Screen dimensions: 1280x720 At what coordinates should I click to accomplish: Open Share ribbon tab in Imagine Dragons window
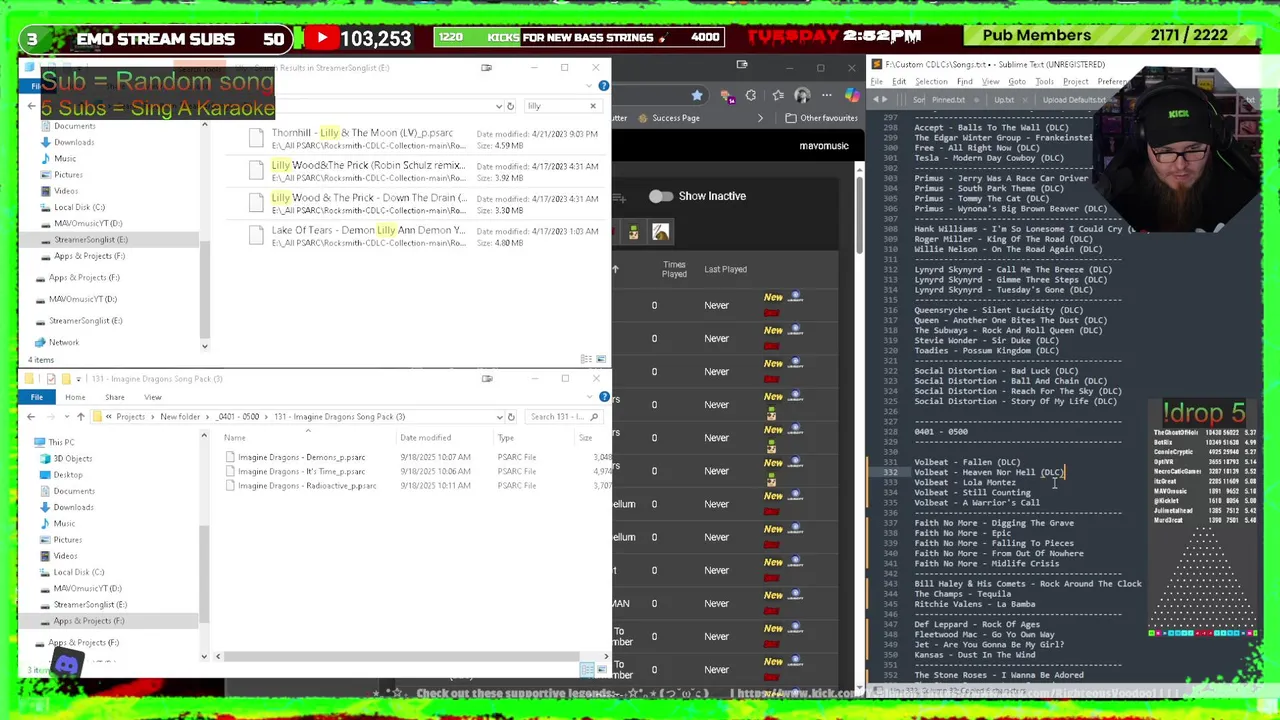pos(115,397)
